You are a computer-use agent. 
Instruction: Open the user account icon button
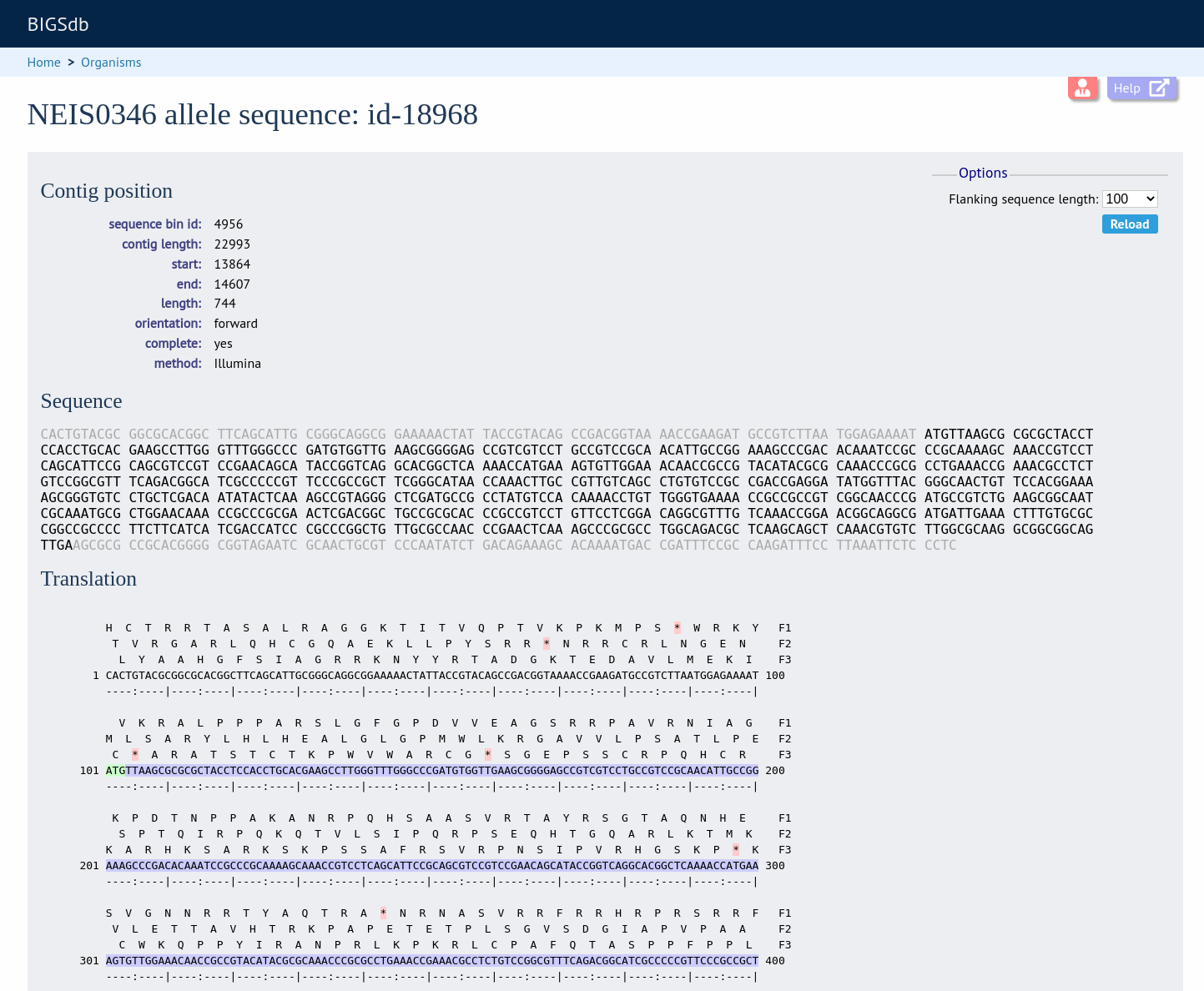(x=1082, y=88)
